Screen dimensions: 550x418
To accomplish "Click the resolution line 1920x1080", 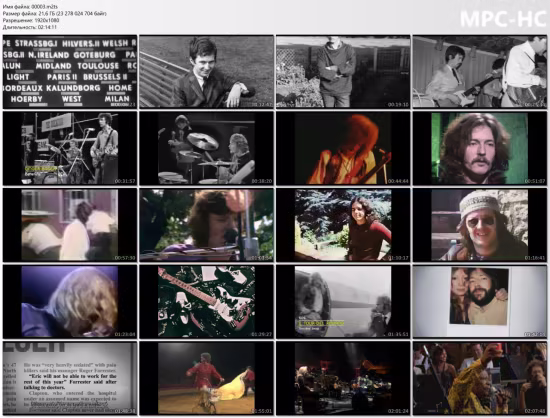I will click(31, 20).
